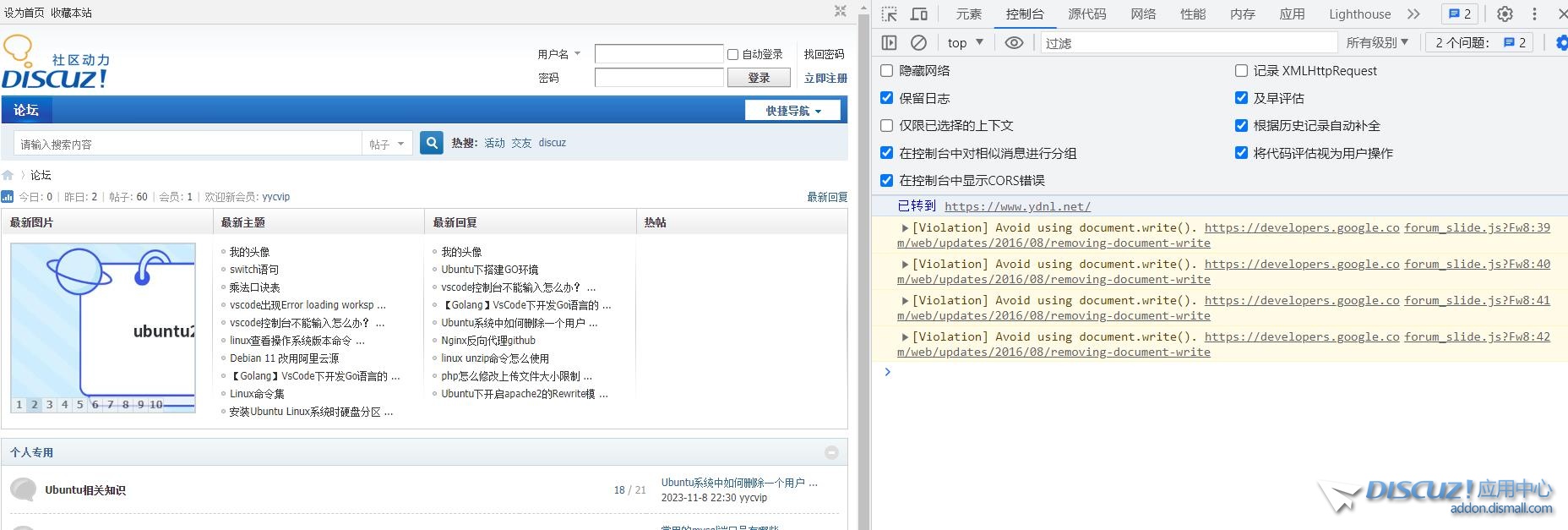Open the 帖子 search type dropdown

pos(388,144)
